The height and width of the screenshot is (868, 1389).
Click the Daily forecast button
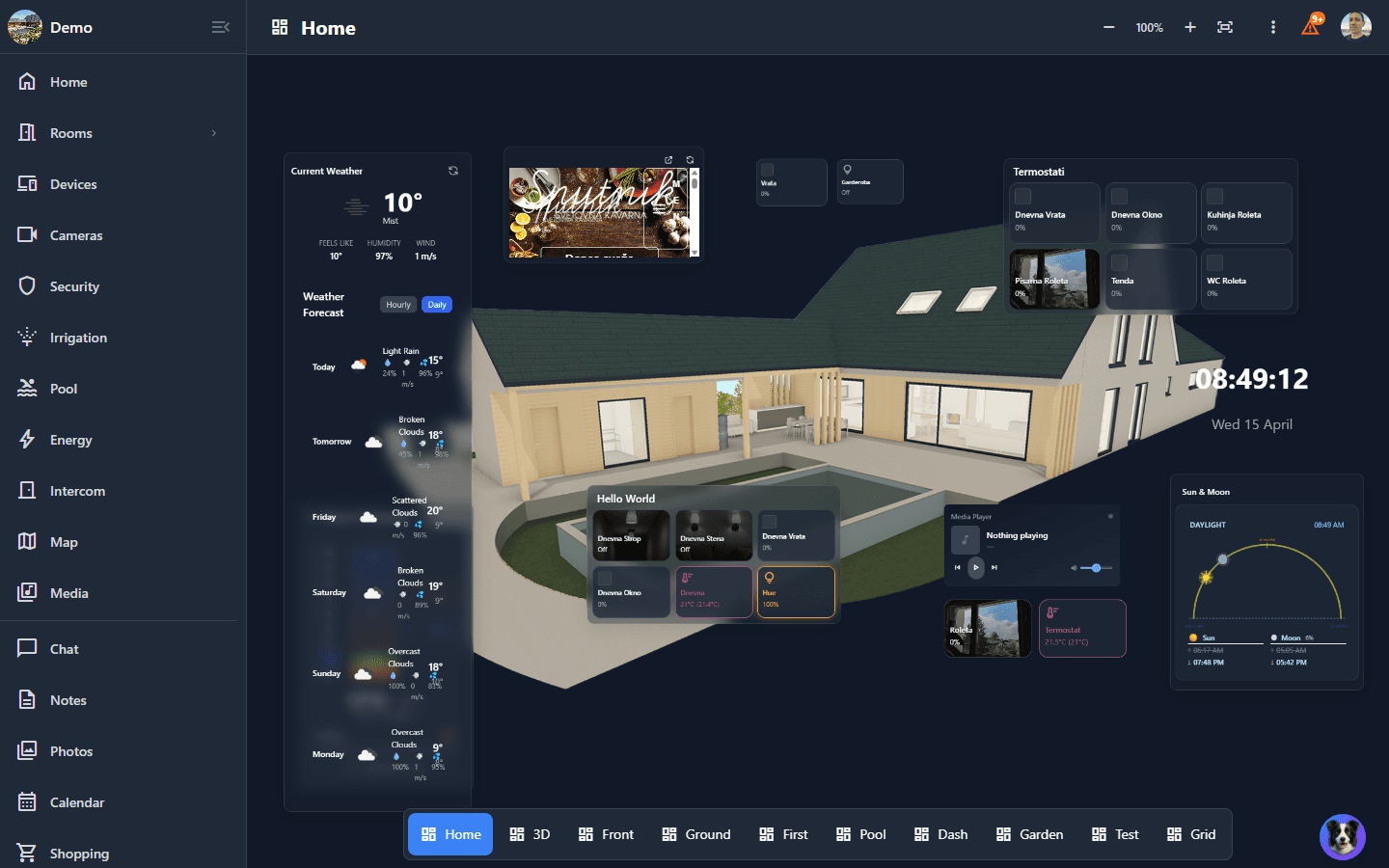tap(436, 304)
